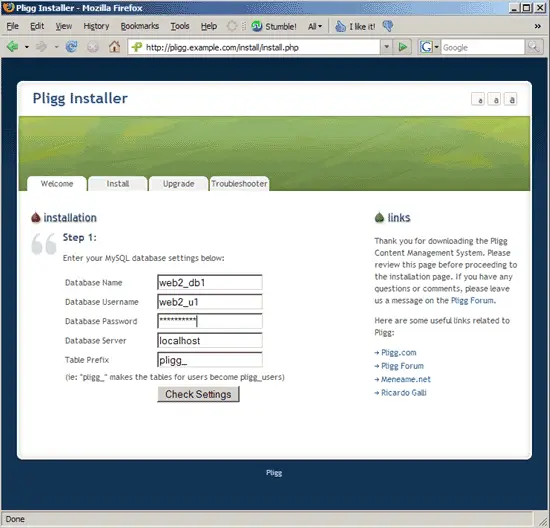Click the thumbs-down dislike icon

(388, 26)
